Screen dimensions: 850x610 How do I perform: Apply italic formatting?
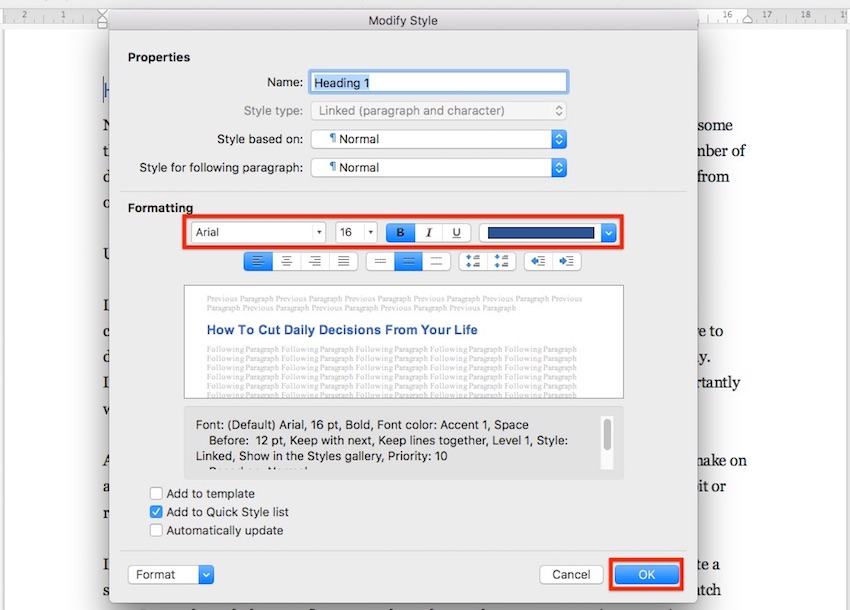coord(427,232)
